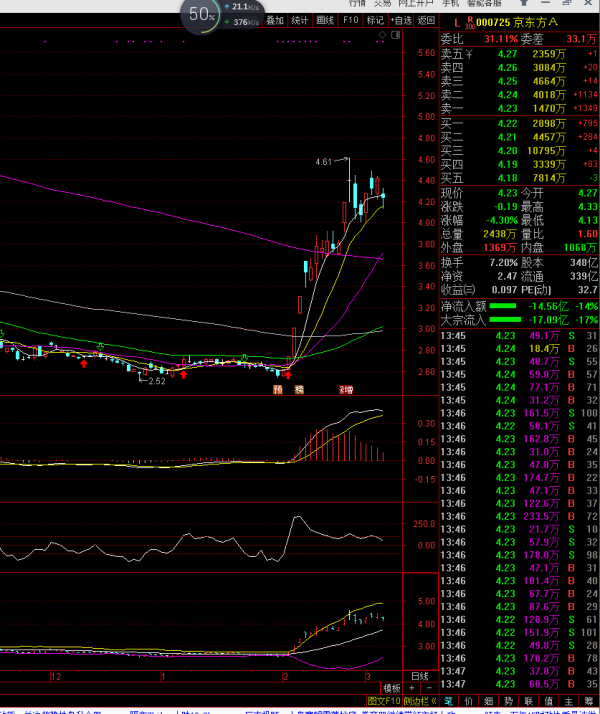Zoom in chart with plus button
Viewport: 600px width, 714px height.
pyautogui.click(x=412, y=688)
